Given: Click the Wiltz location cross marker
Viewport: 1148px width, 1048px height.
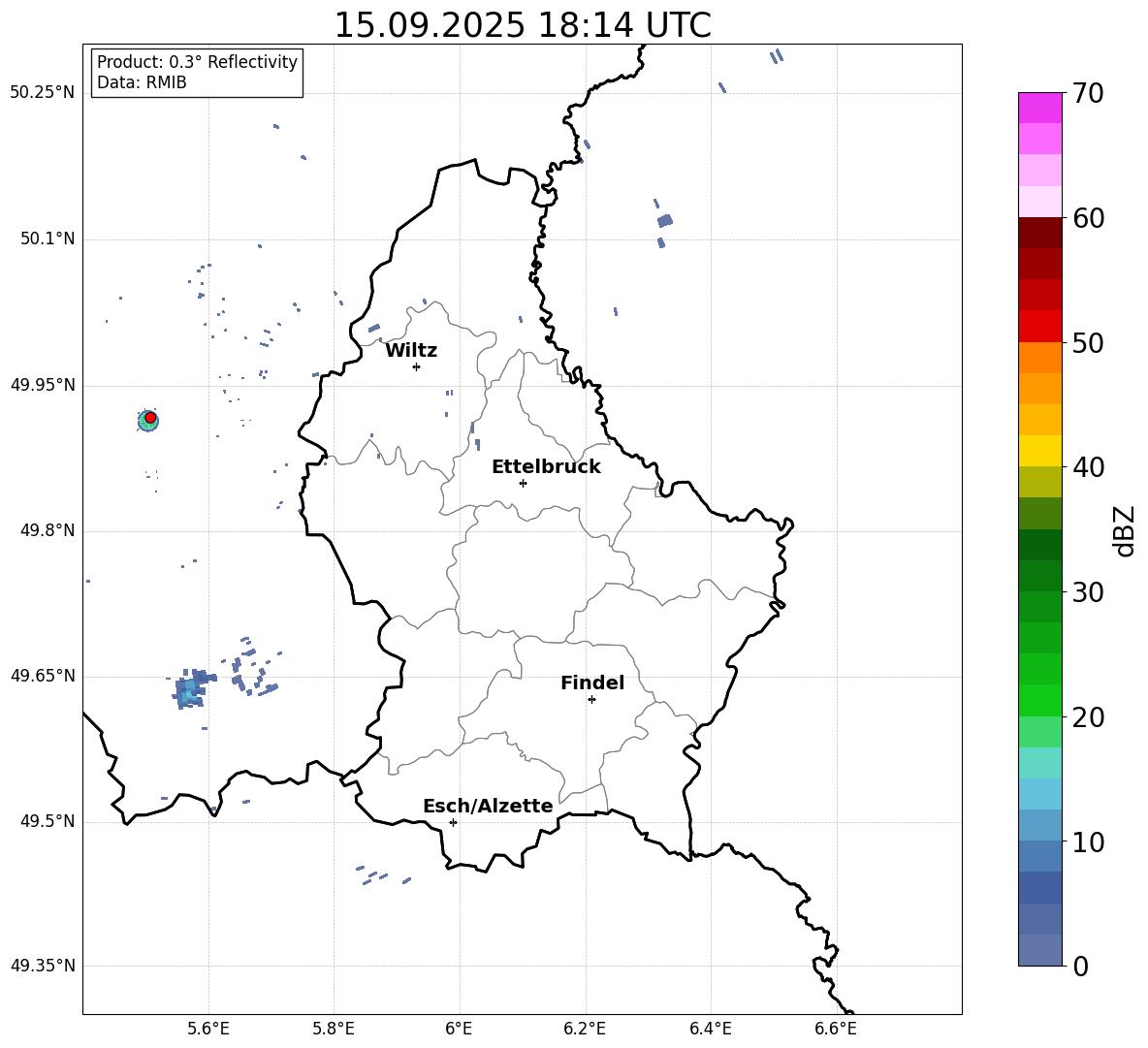Looking at the screenshot, I should pyautogui.click(x=416, y=366).
